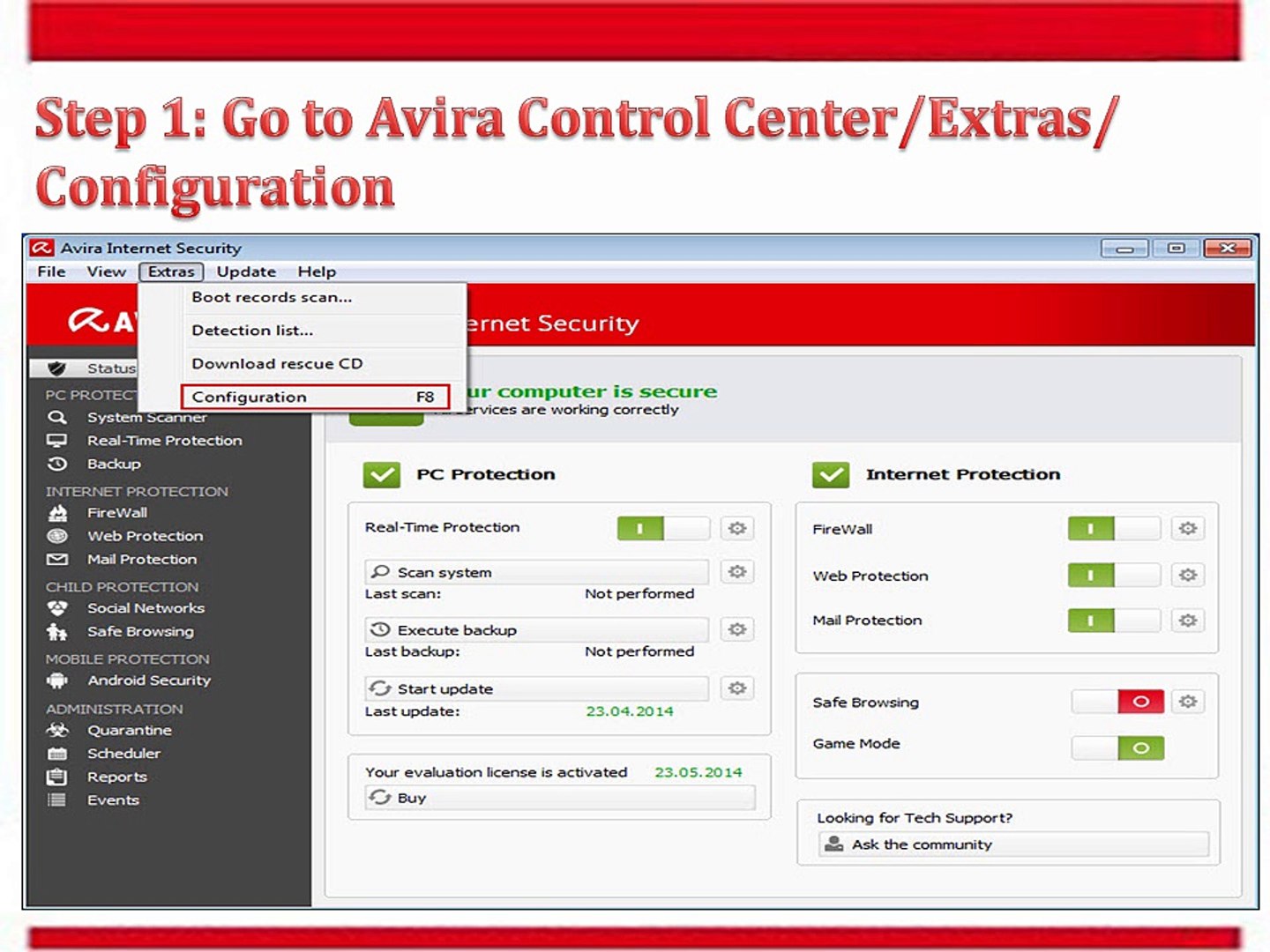Select Events in sidebar
The image size is (1270, 952).
113,800
